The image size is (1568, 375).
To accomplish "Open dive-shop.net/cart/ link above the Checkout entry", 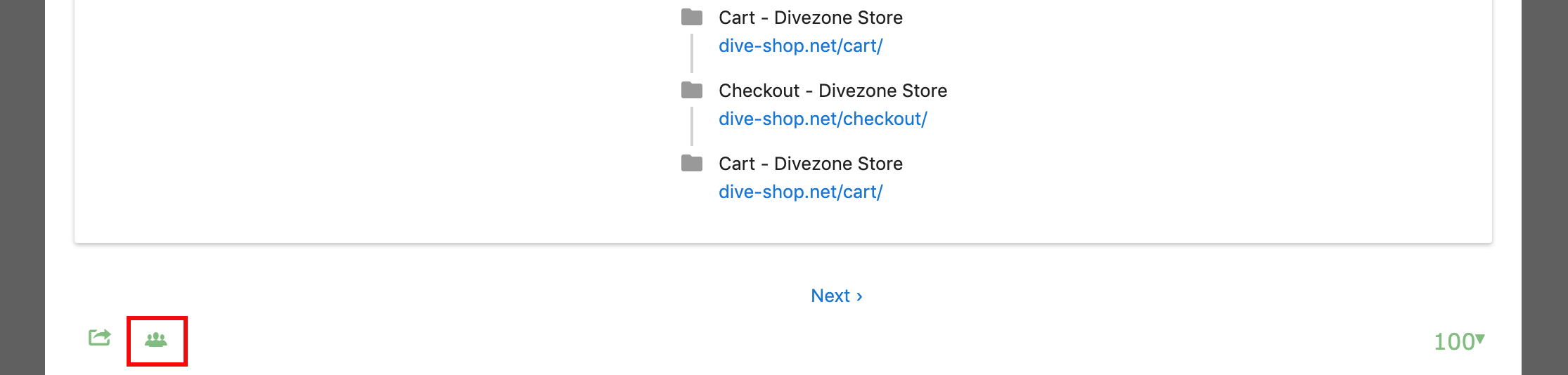I will (800, 46).
